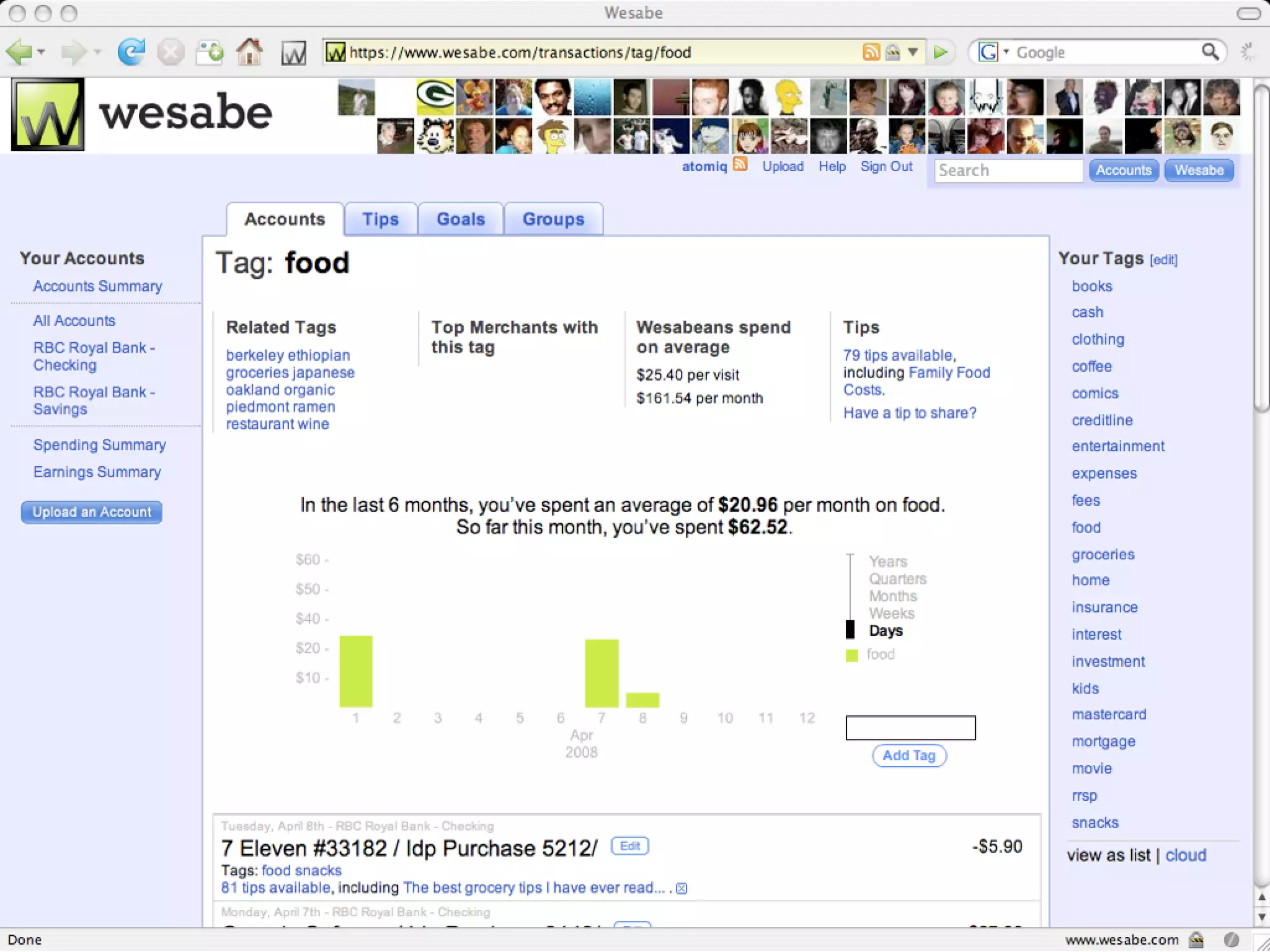
Task: Click the RSS icon beside atomiq
Action: click(x=740, y=164)
